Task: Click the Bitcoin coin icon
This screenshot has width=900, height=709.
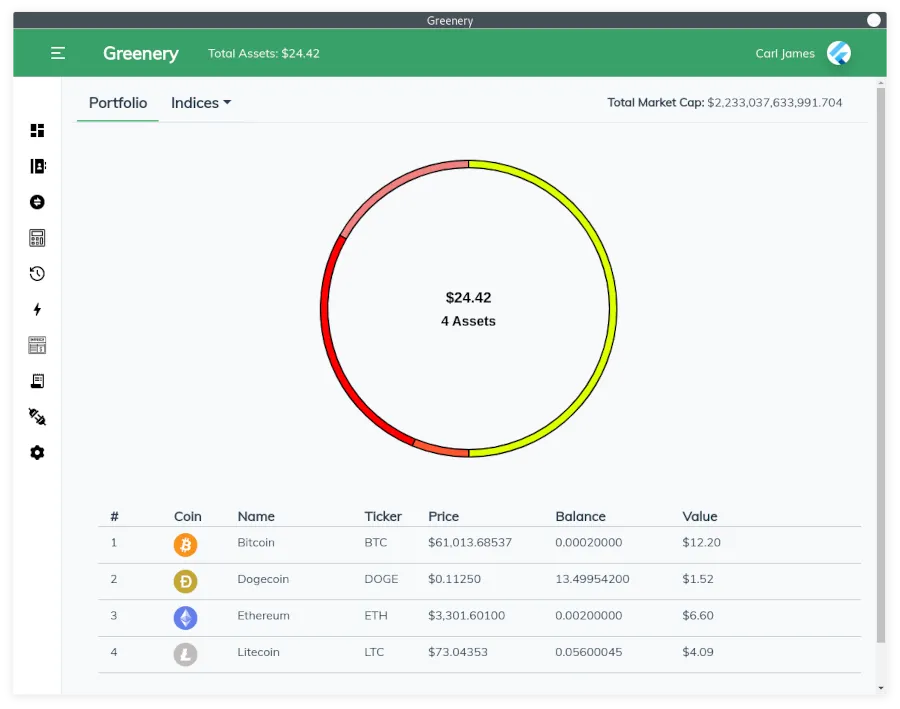Action: click(x=185, y=545)
